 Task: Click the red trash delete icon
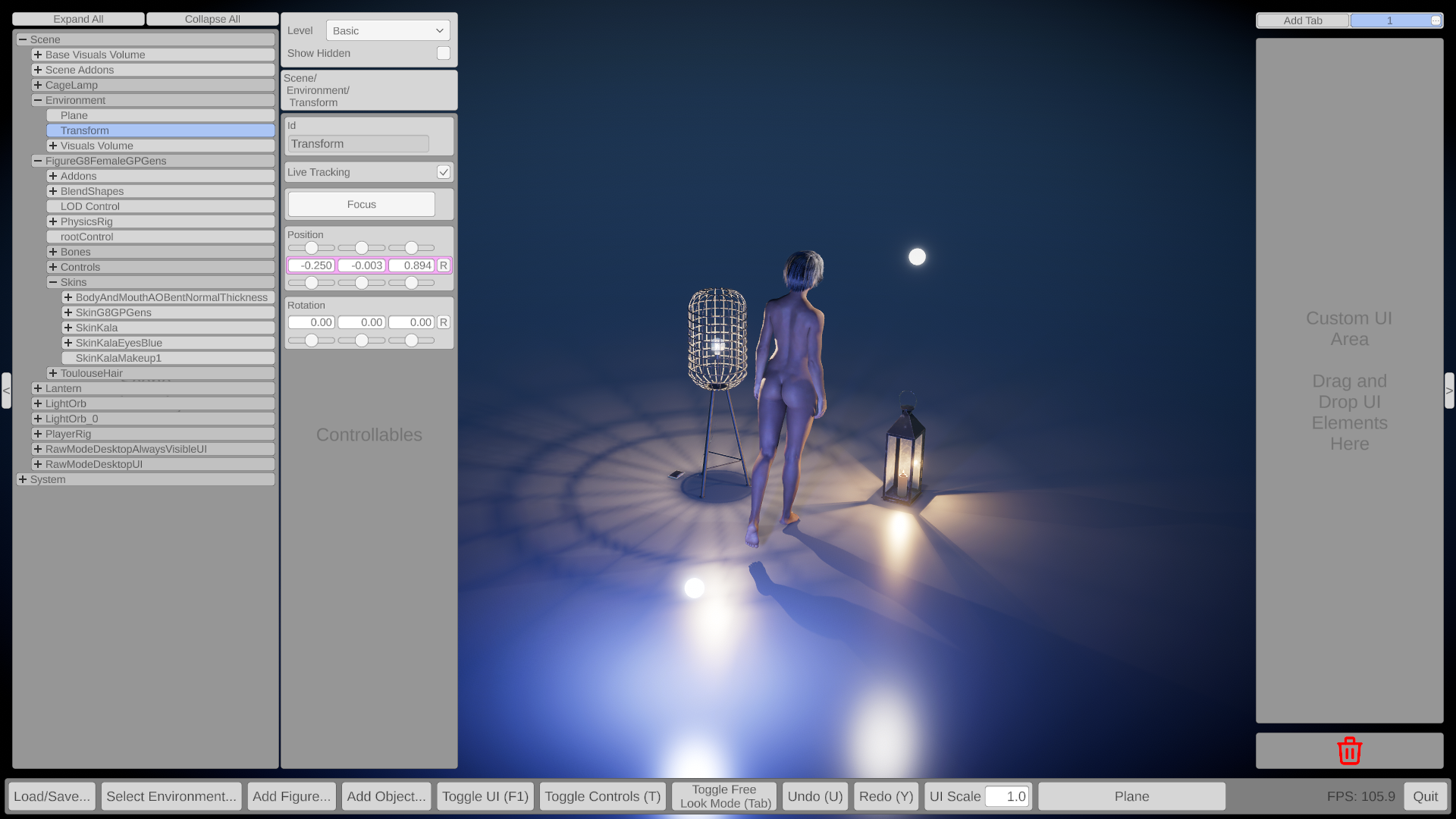pos(1349,750)
